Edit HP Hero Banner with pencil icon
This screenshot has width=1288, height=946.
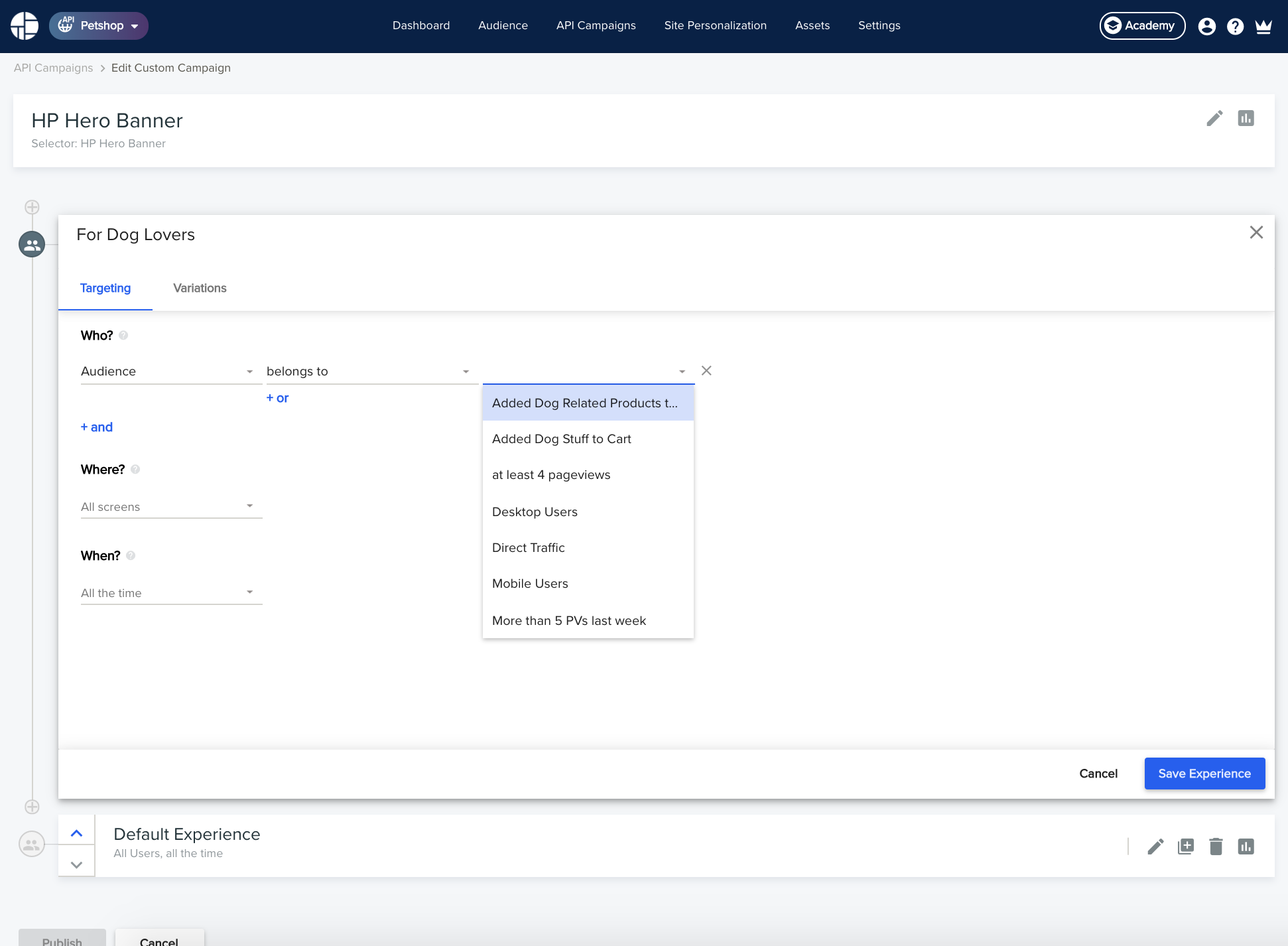[x=1214, y=119]
